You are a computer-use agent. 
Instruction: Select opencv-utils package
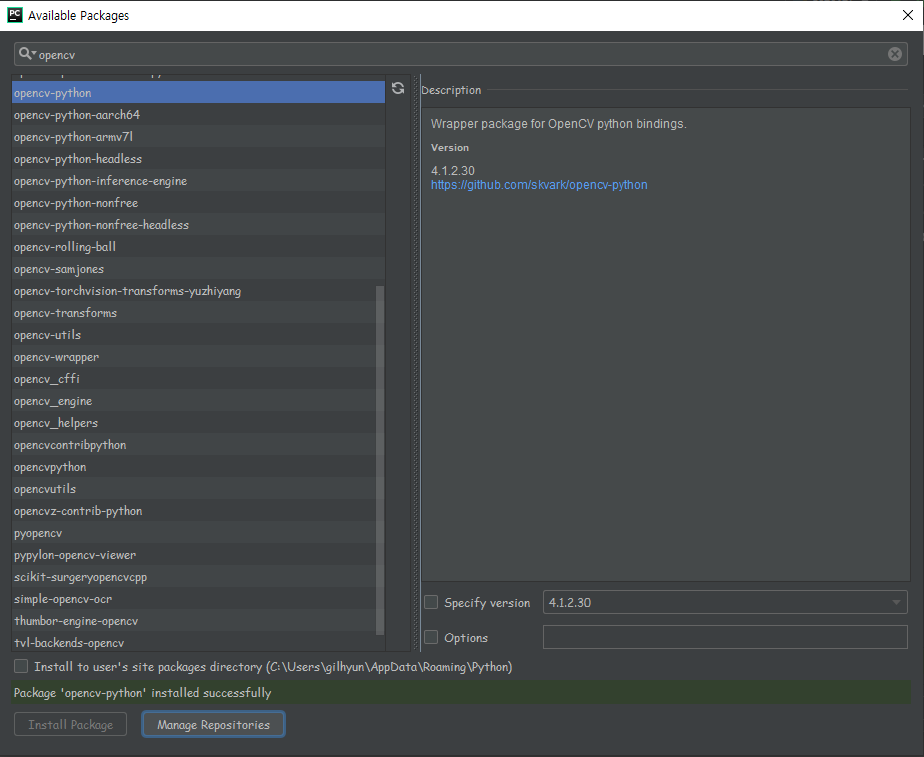[x=193, y=335]
